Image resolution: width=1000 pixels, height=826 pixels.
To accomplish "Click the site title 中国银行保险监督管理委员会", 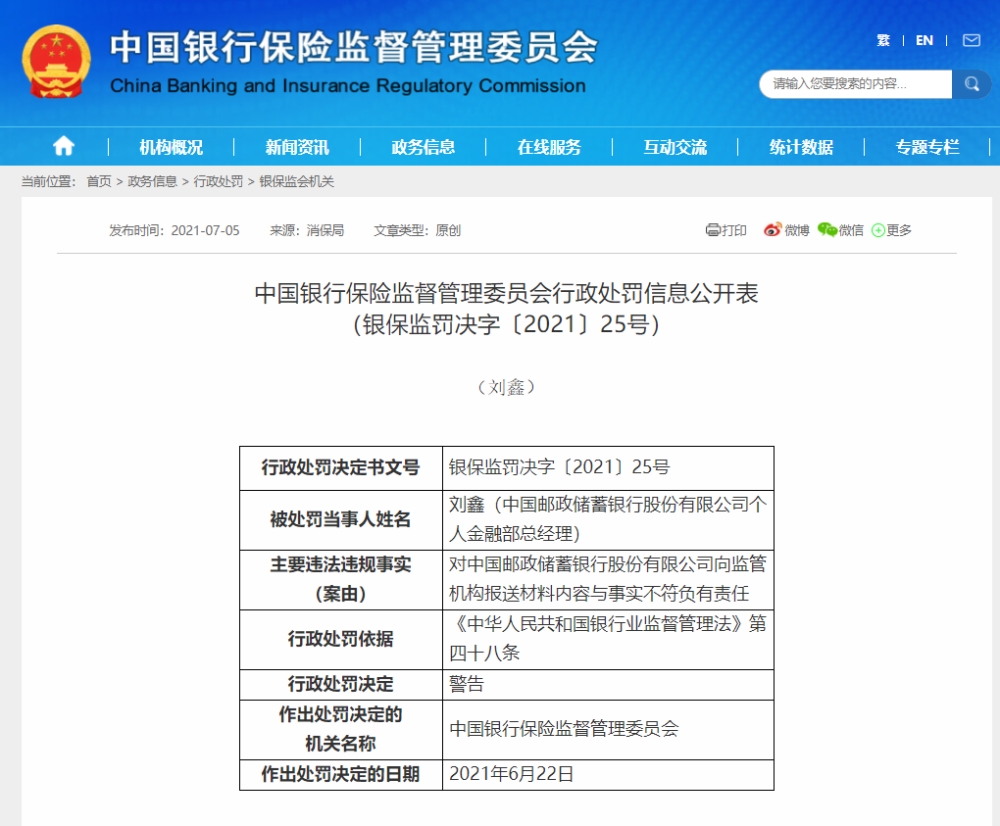I will point(354,47).
